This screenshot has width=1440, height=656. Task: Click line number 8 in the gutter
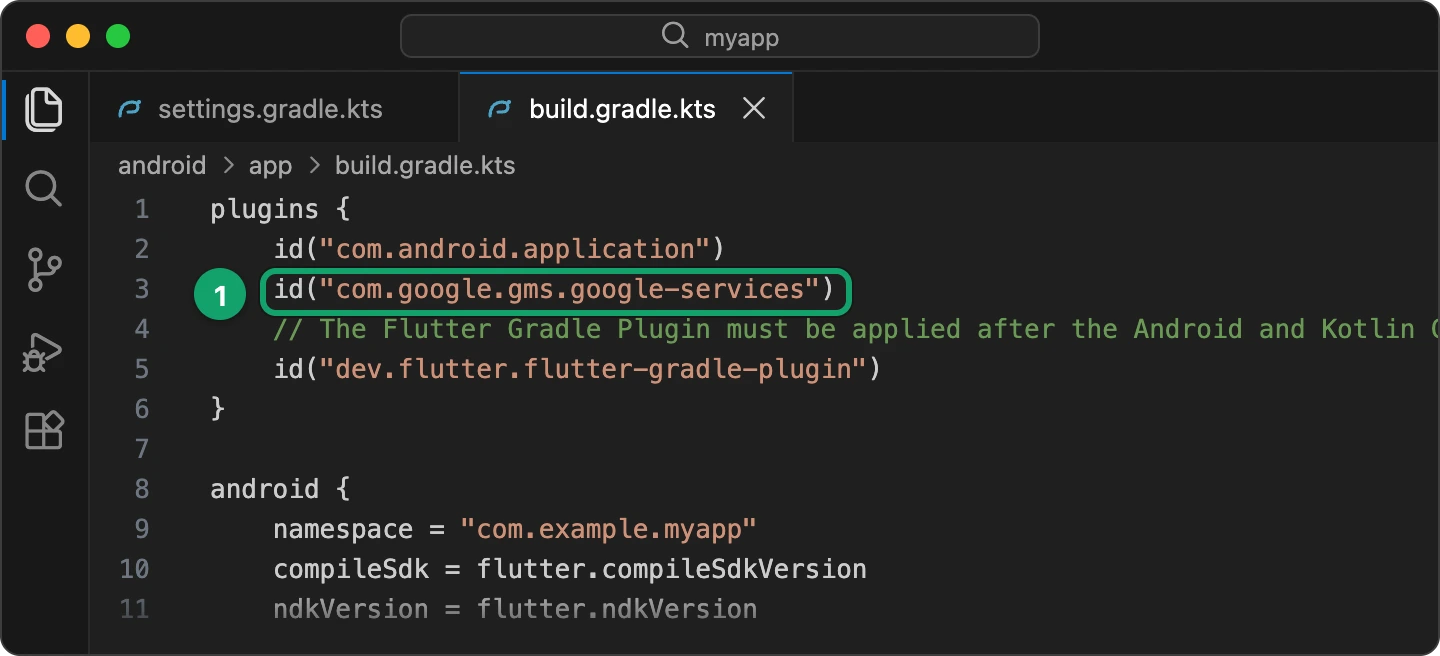point(141,489)
